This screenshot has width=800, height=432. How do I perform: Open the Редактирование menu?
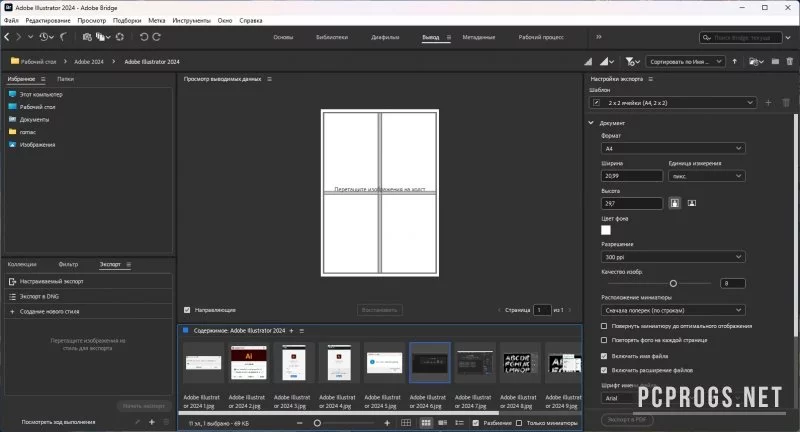[x=48, y=20]
